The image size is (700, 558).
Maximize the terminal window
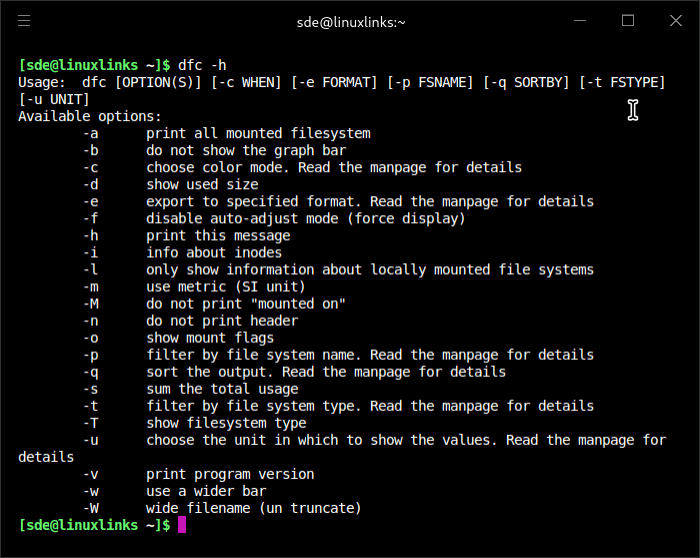point(628,21)
